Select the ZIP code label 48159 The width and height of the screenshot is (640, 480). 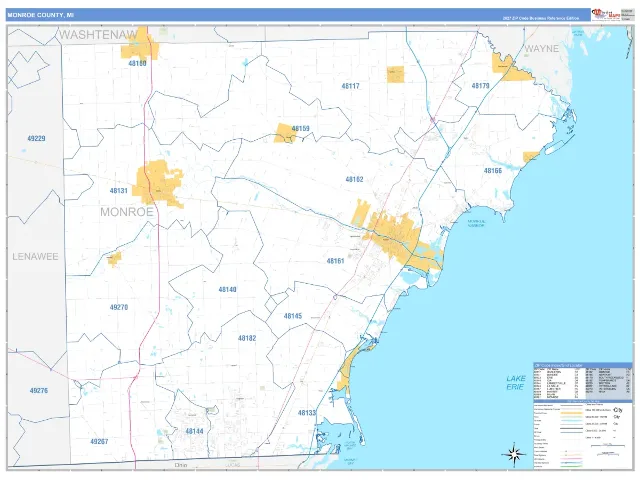tap(300, 129)
